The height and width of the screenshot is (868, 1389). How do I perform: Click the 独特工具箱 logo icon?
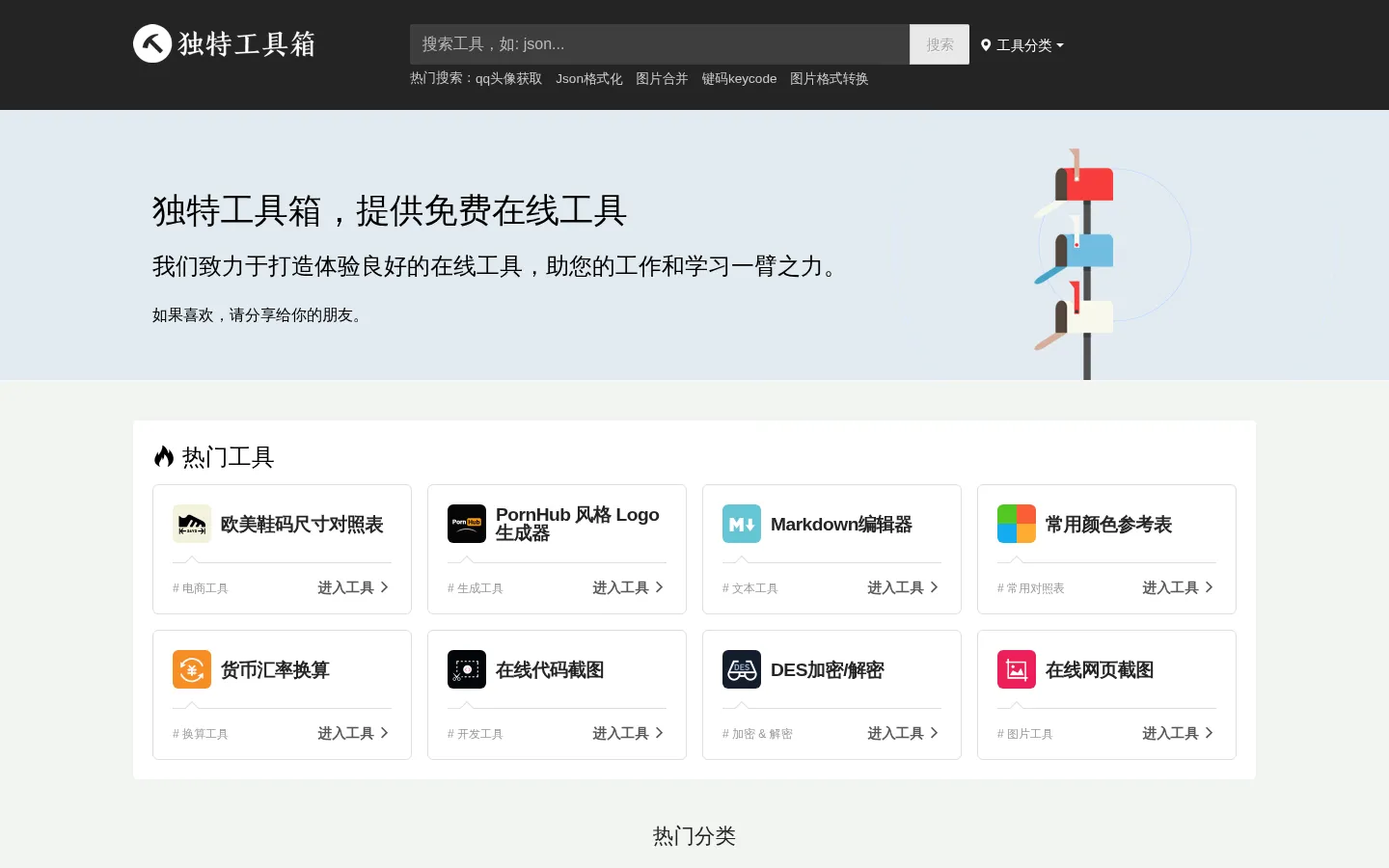pos(152,43)
